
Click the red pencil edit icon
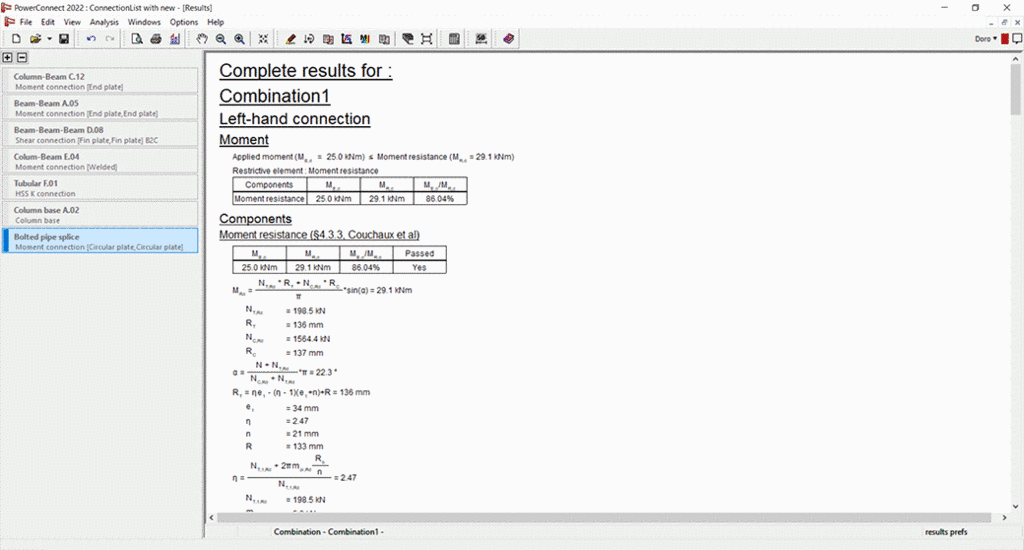[291, 39]
